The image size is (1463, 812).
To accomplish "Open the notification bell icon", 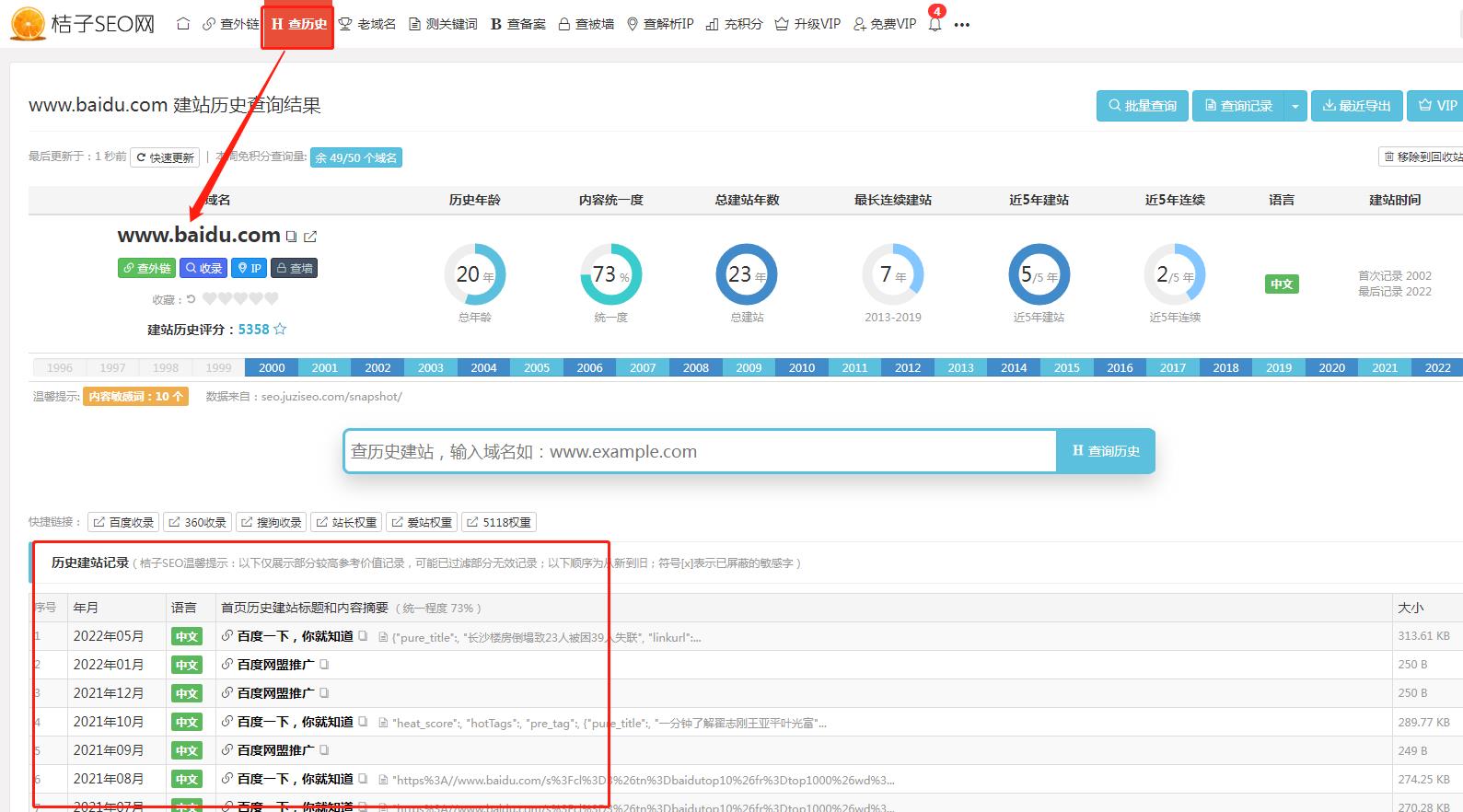I will pyautogui.click(x=935, y=24).
